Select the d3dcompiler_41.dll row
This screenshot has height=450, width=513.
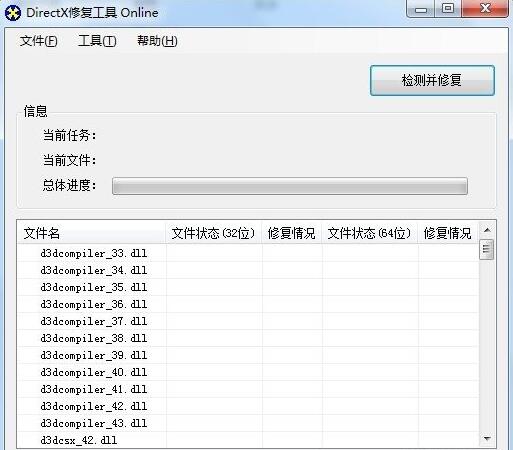pos(248,389)
